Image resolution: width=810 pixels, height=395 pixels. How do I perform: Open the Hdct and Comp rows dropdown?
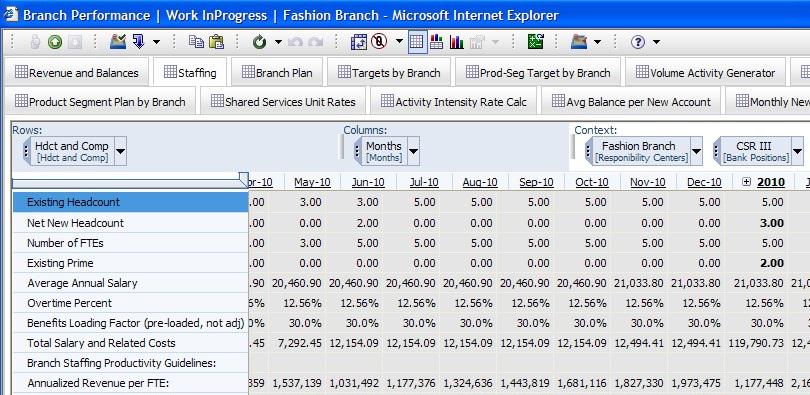click(120, 151)
